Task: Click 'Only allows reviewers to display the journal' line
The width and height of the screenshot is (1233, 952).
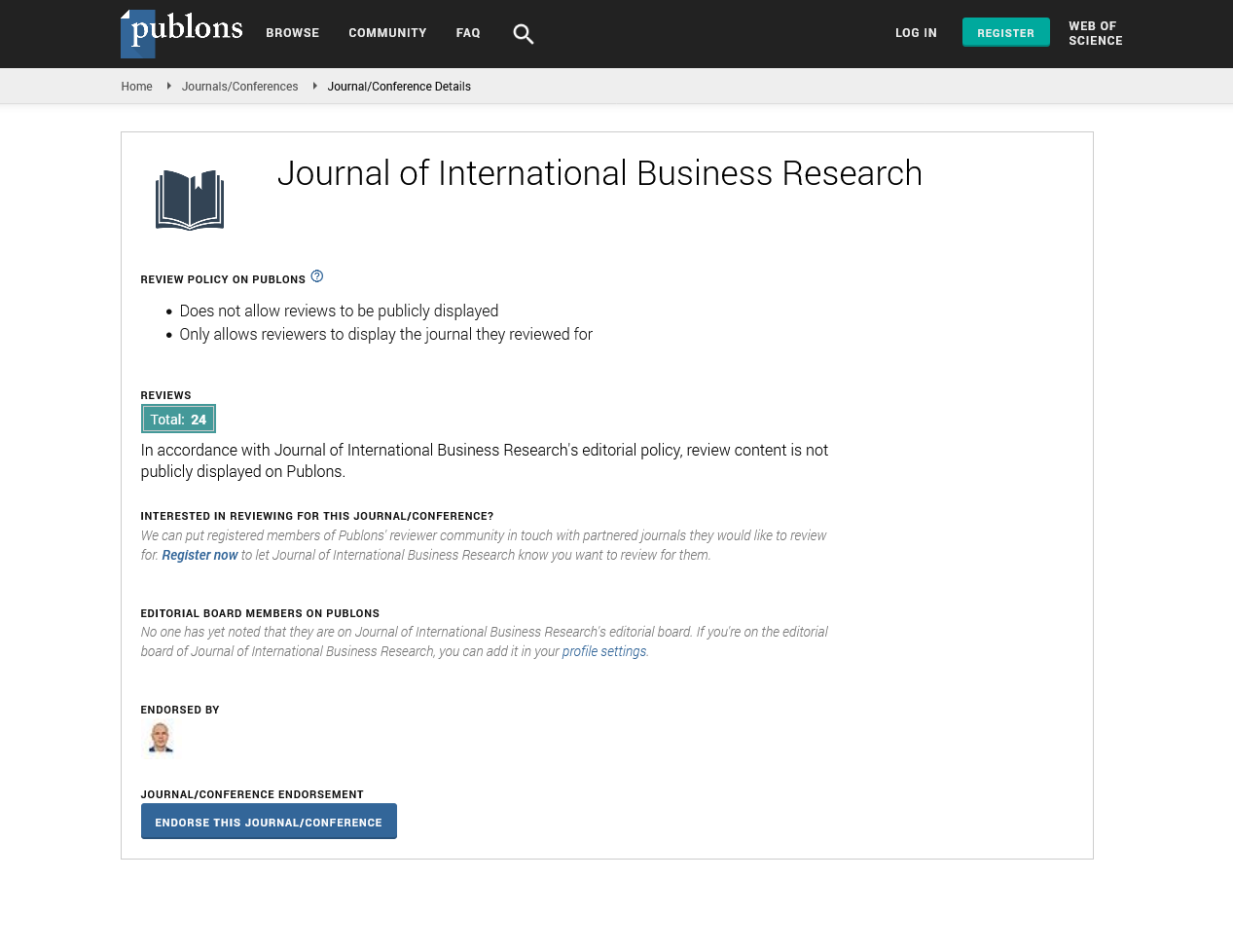Action: point(385,334)
